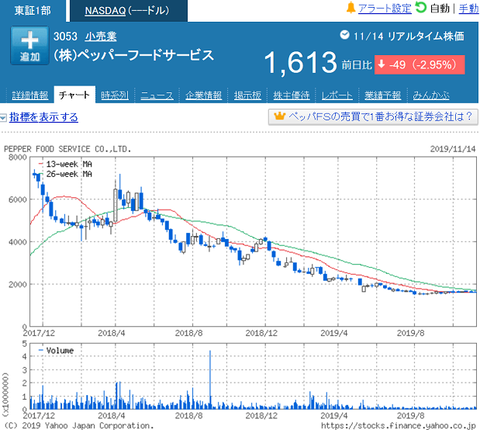Click the 追加 plus button
480x430 pixels.
(x=30, y=46)
